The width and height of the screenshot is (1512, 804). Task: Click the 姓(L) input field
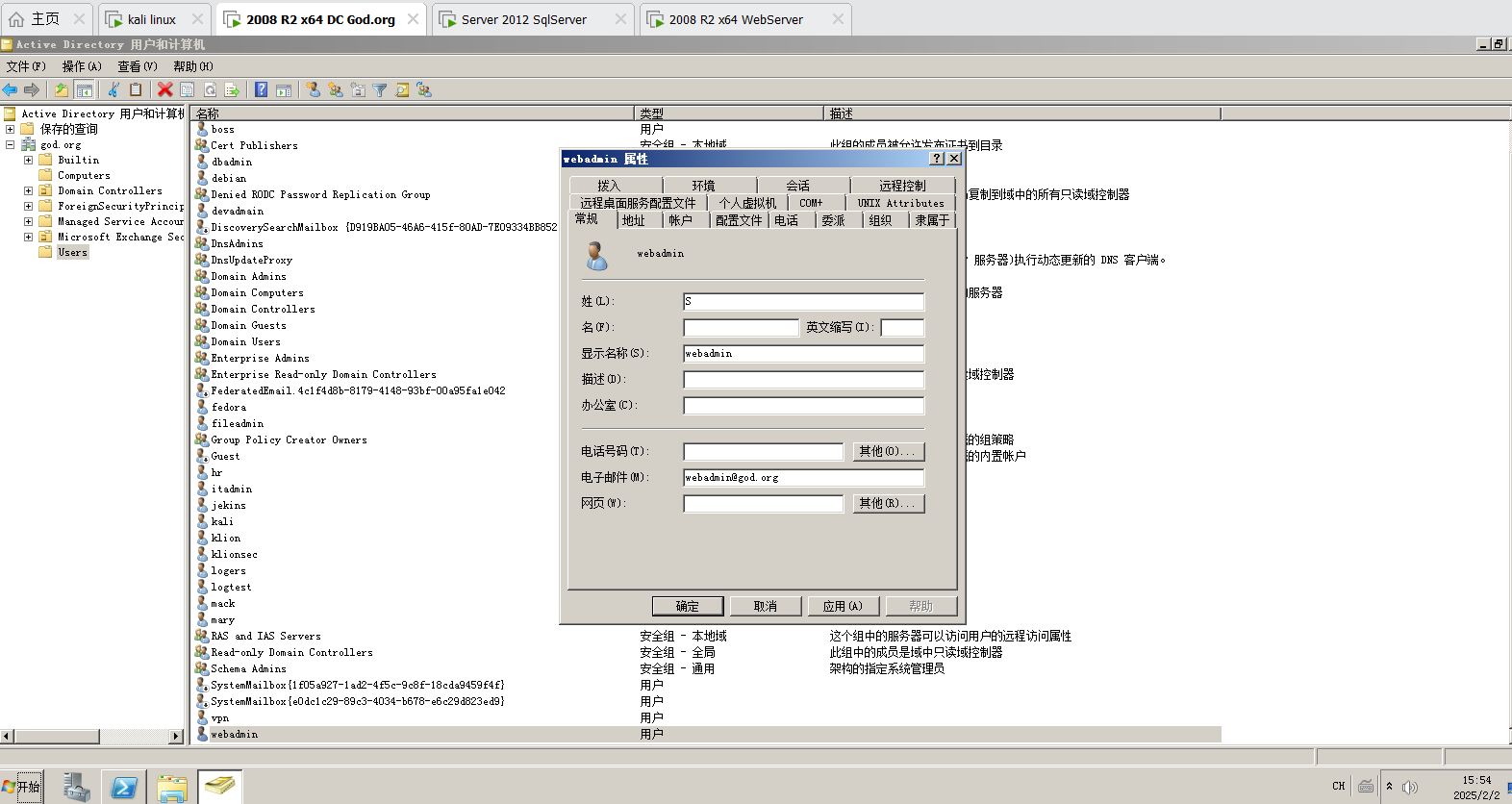click(803, 301)
